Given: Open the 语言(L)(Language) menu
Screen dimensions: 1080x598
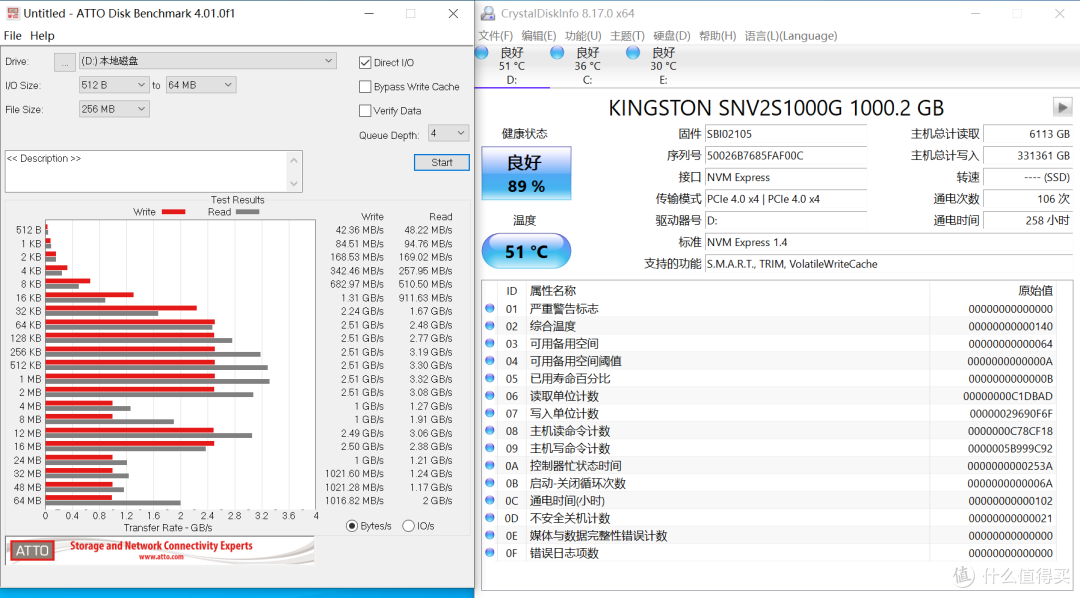Looking at the screenshot, I should [791, 36].
